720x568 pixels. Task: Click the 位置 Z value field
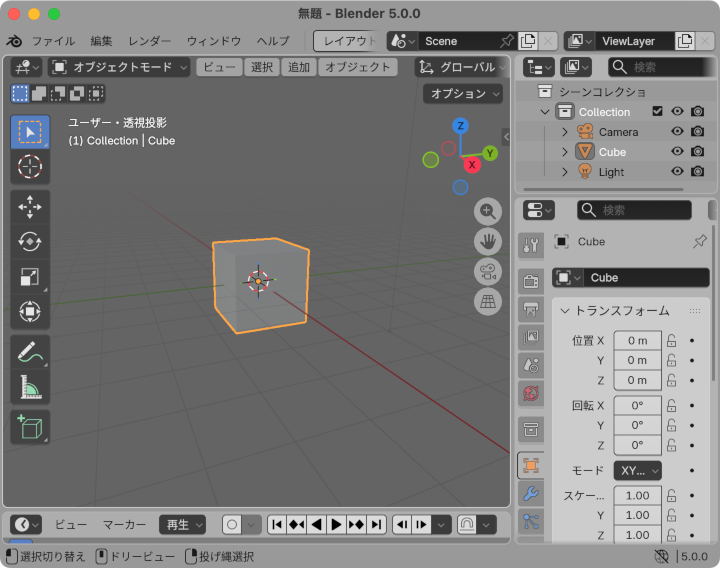pyautogui.click(x=637, y=380)
